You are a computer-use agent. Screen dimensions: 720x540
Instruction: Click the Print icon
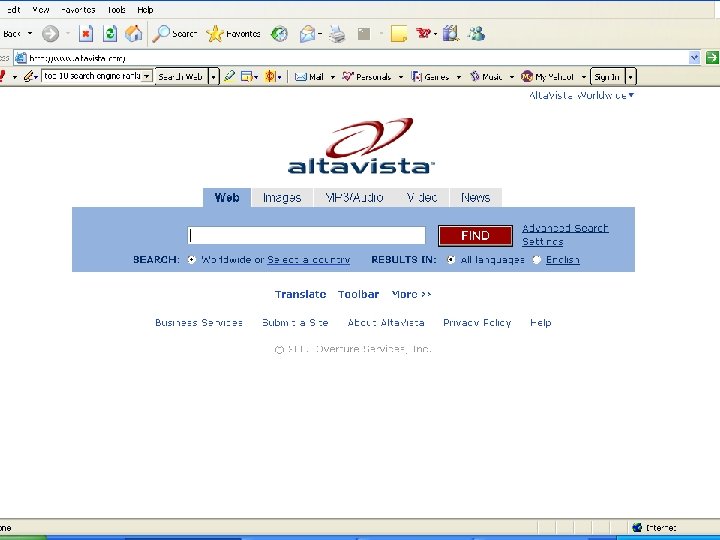pos(337,34)
